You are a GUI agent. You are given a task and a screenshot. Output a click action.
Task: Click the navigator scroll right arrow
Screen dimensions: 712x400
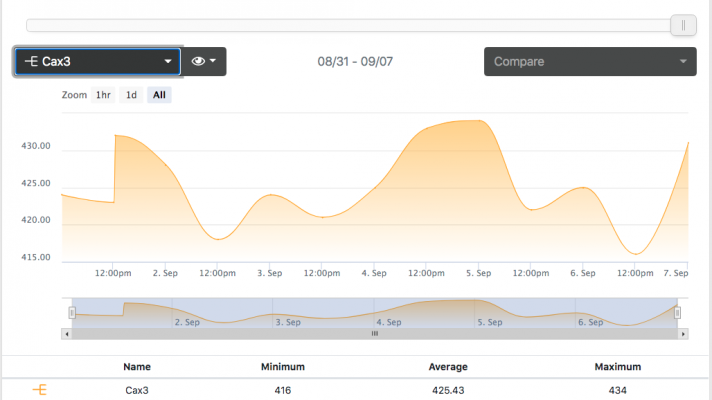683,334
